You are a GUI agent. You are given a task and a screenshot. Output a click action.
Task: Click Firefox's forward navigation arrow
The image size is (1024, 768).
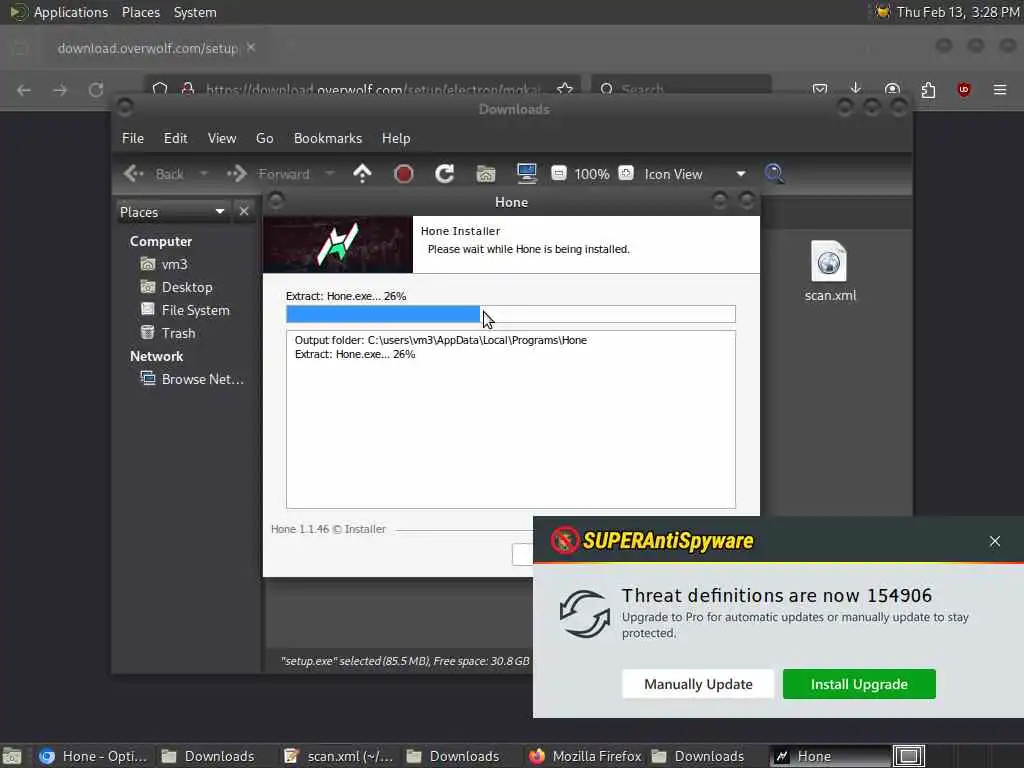point(60,89)
